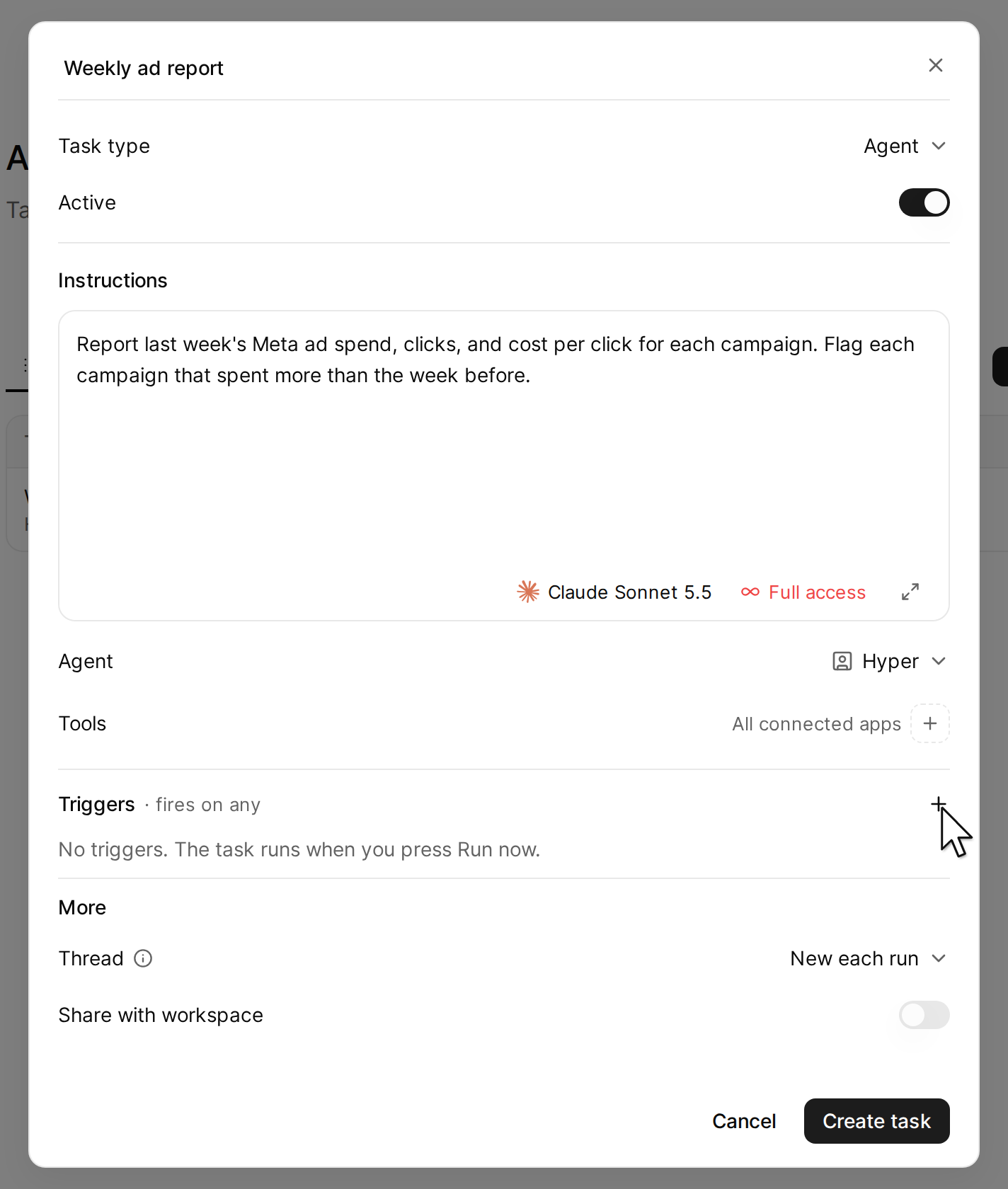This screenshot has height=1189, width=1008.
Task: Open the Hyper agent dropdown chevron
Action: coord(939,661)
